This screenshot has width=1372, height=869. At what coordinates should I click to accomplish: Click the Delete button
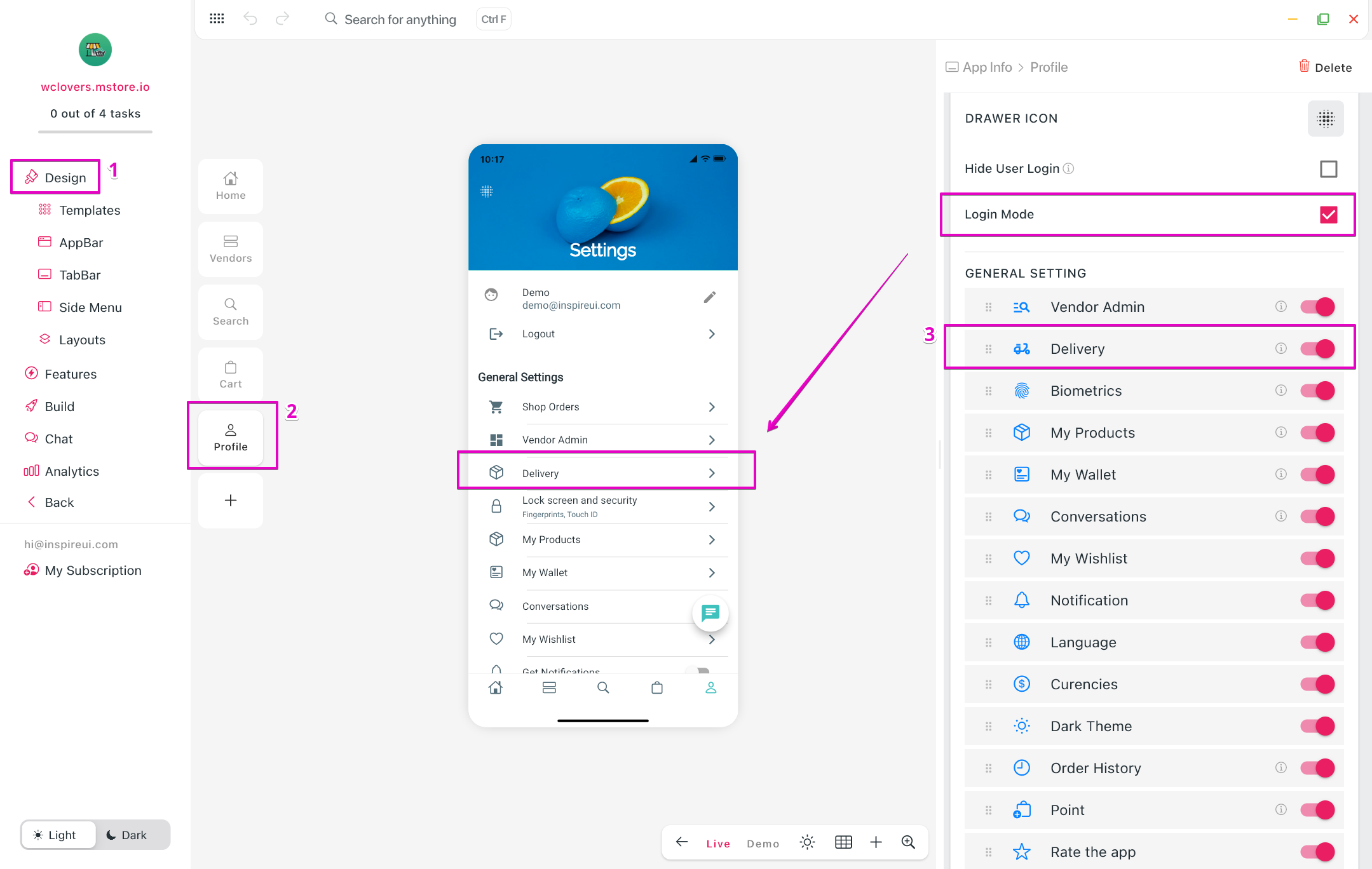point(1325,67)
